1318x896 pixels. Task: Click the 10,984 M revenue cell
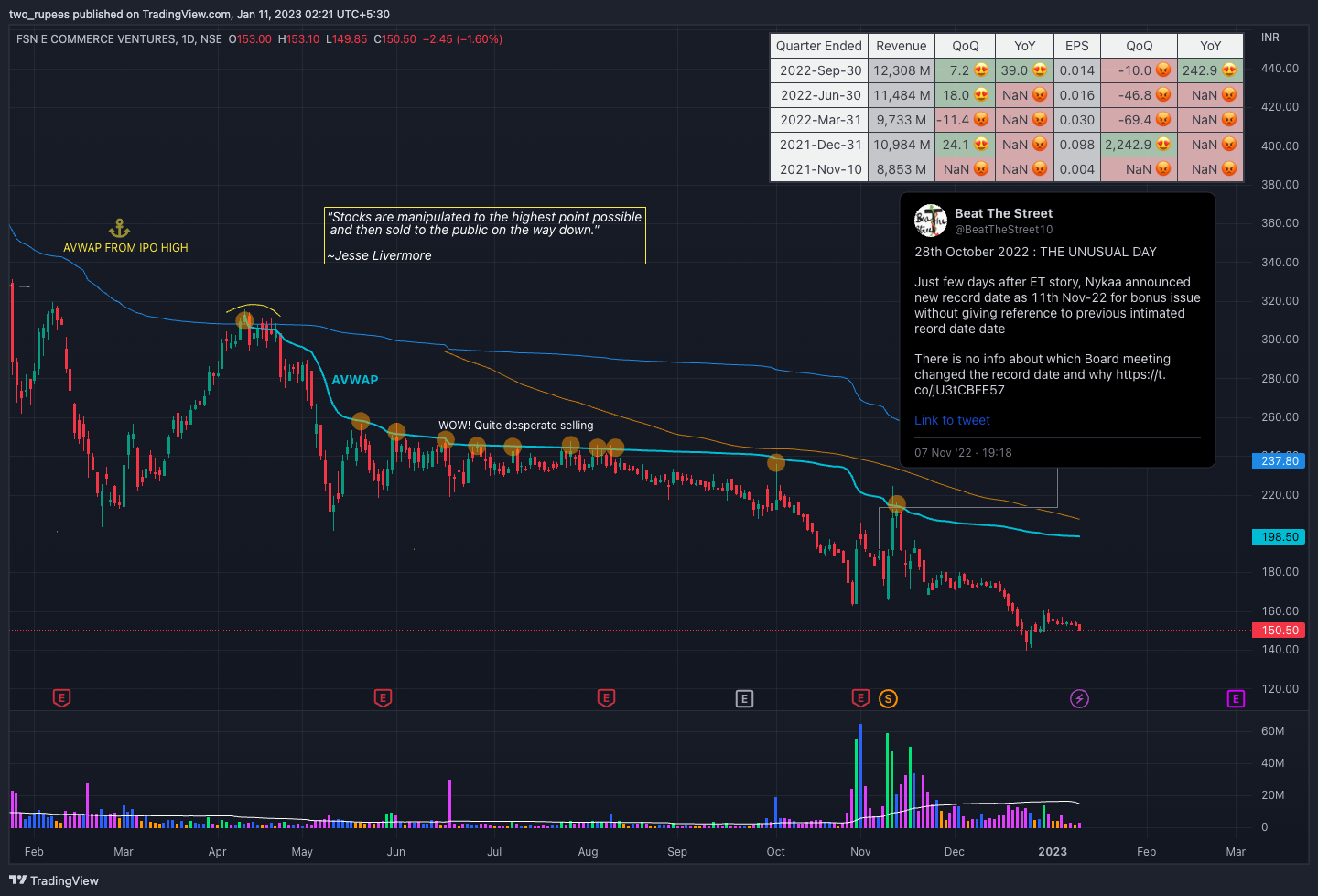click(902, 145)
